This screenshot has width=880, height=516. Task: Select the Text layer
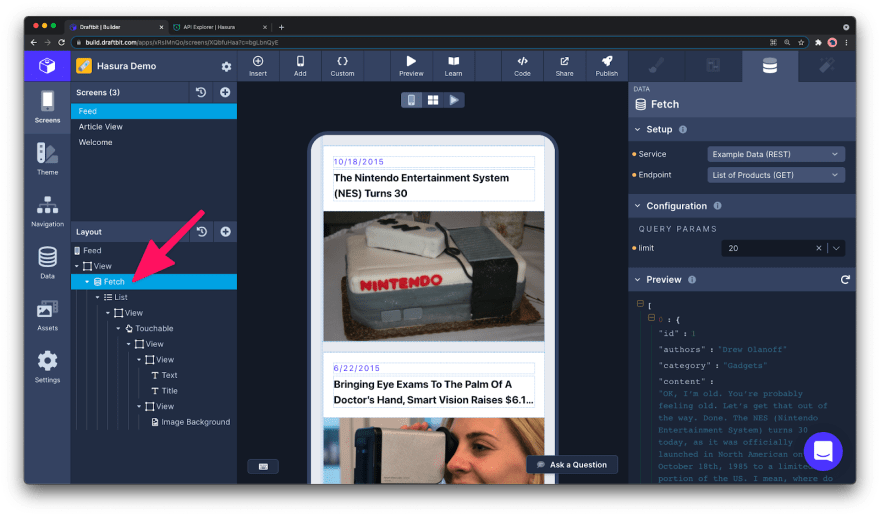click(x=164, y=375)
